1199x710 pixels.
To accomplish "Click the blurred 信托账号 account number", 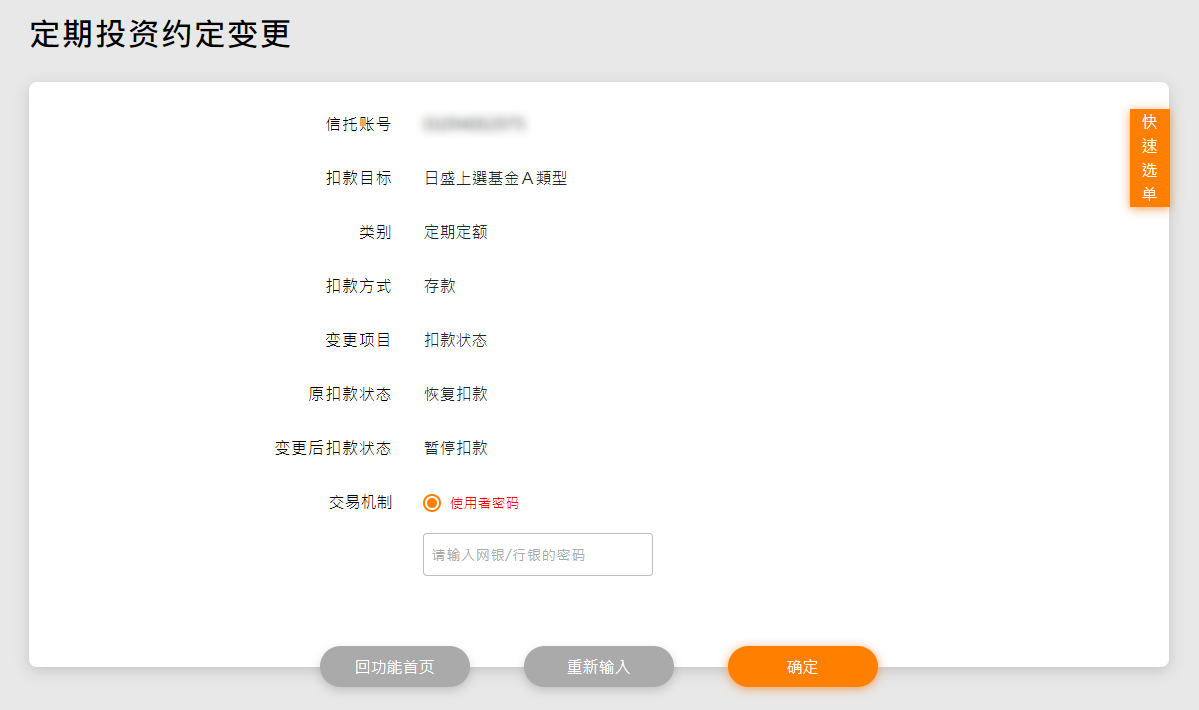I will (x=475, y=124).
